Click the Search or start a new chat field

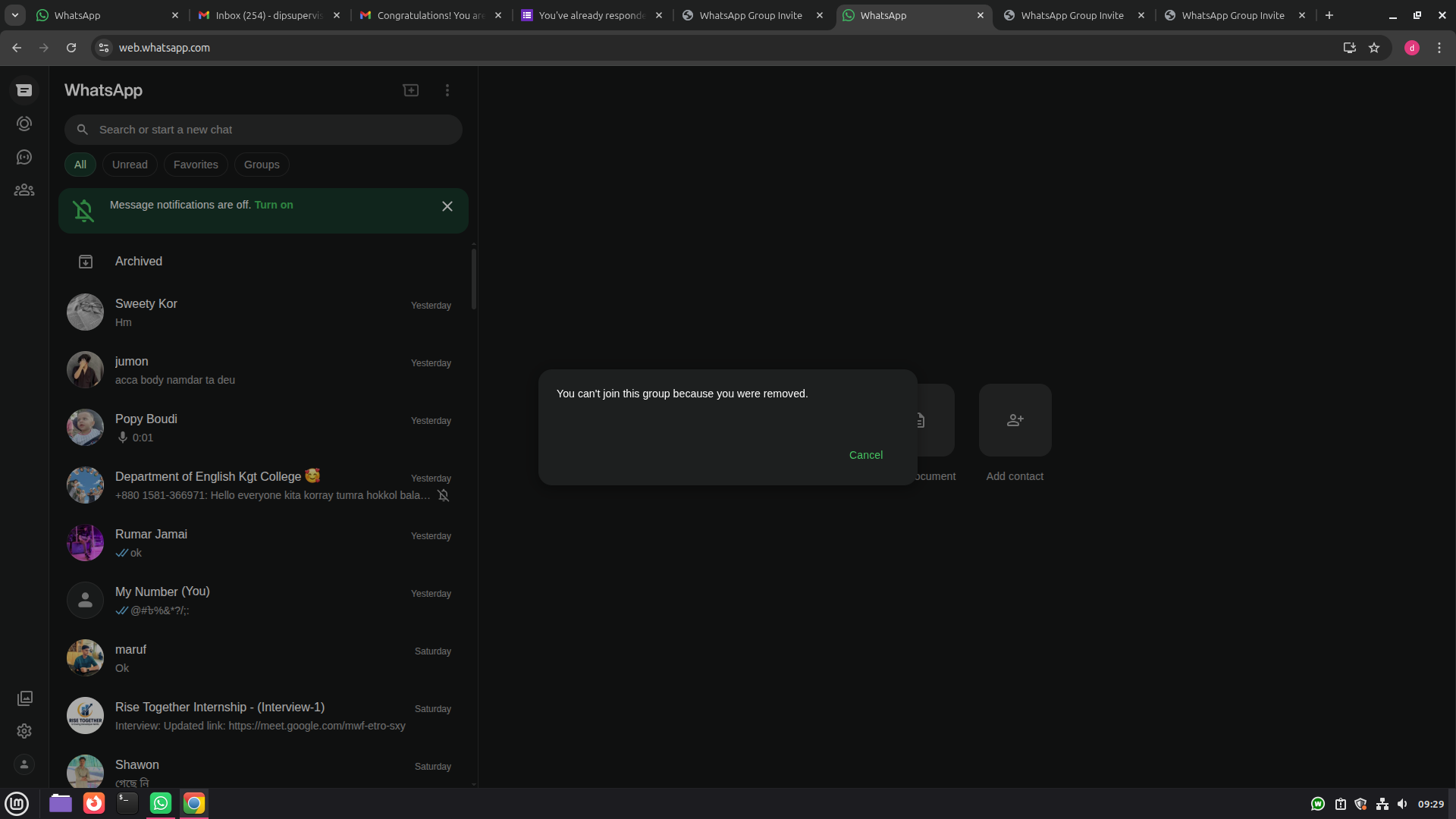tap(263, 130)
